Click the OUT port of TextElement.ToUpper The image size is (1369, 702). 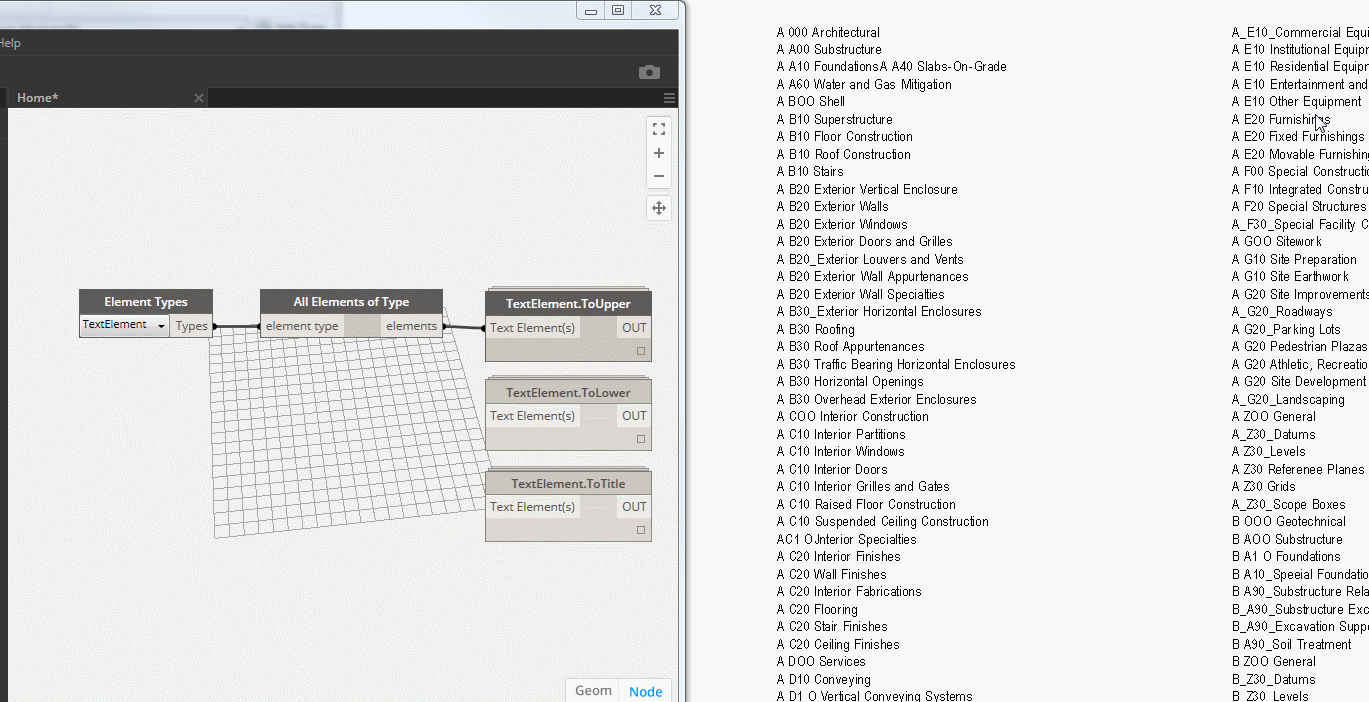click(633, 327)
